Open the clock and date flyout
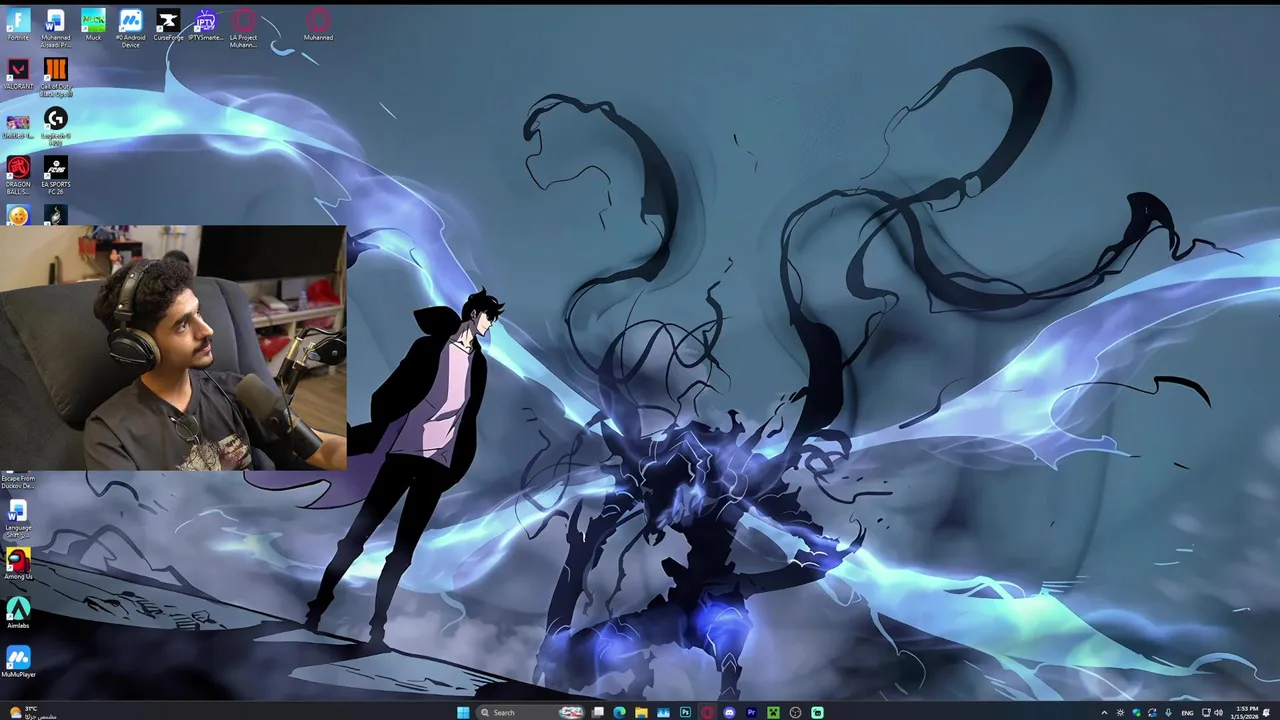Image resolution: width=1280 pixels, height=720 pixels. tap(1247, 712)
